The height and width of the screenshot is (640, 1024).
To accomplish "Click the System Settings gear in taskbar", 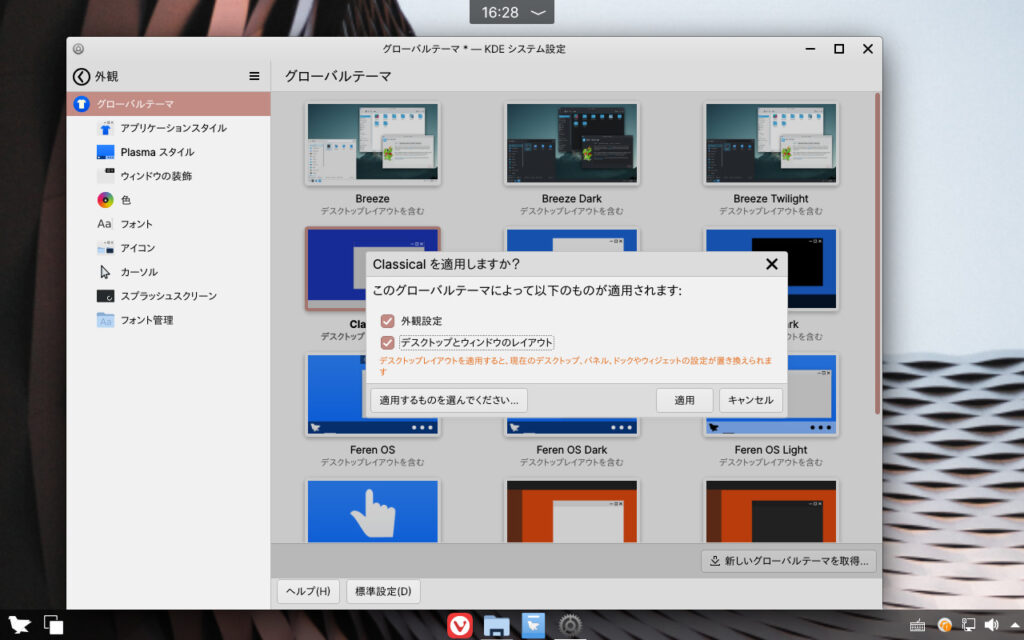I will tap(570, 625).
